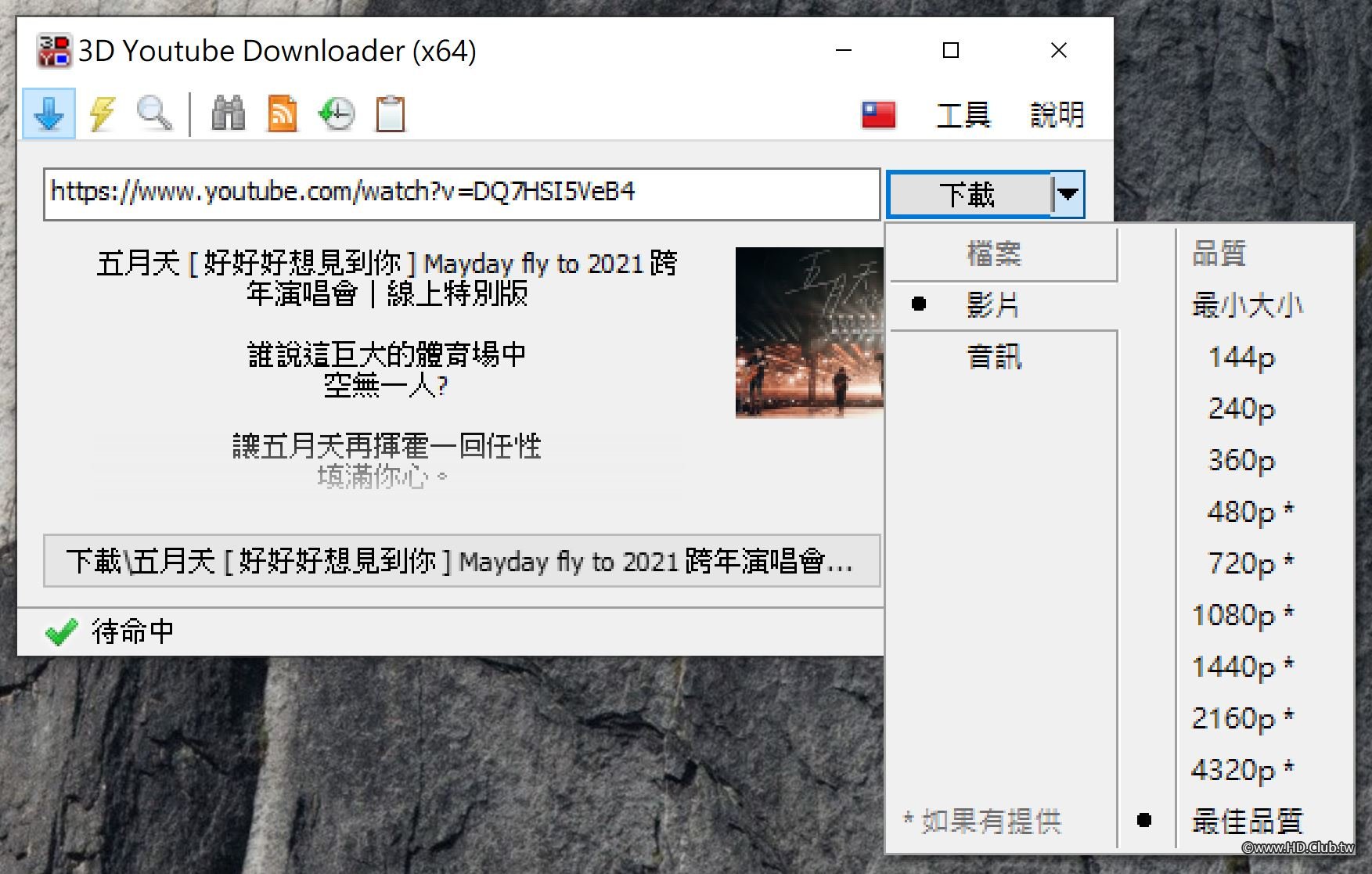This screenshot has height=874, width=1372.
Task: Minimize the 3D Youtube Downloader window
Action: tap(844, 51)
